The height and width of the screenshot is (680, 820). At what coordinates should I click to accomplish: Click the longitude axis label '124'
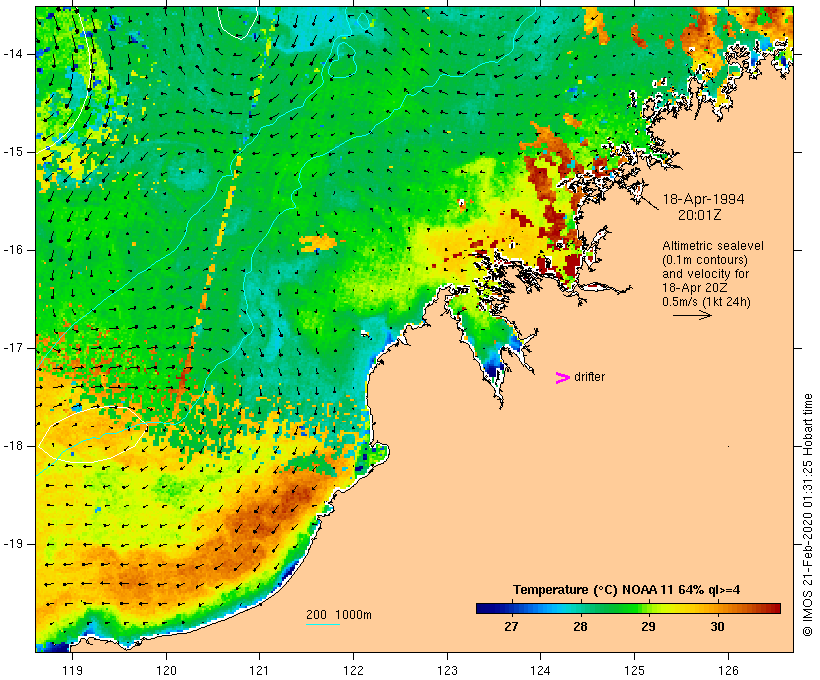(540, 670)
